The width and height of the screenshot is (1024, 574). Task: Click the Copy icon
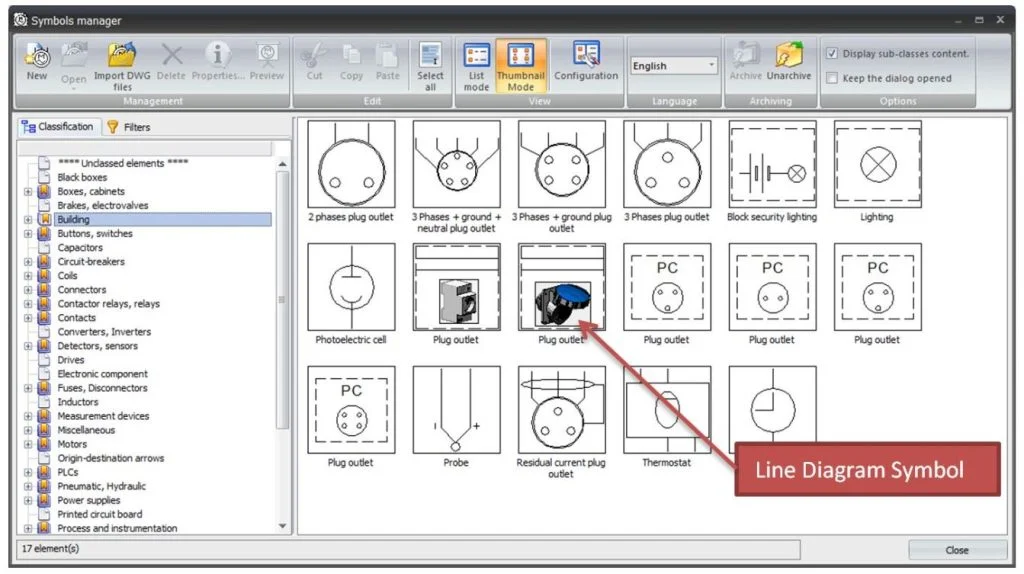pyautogui.click(x=351, y=56)
